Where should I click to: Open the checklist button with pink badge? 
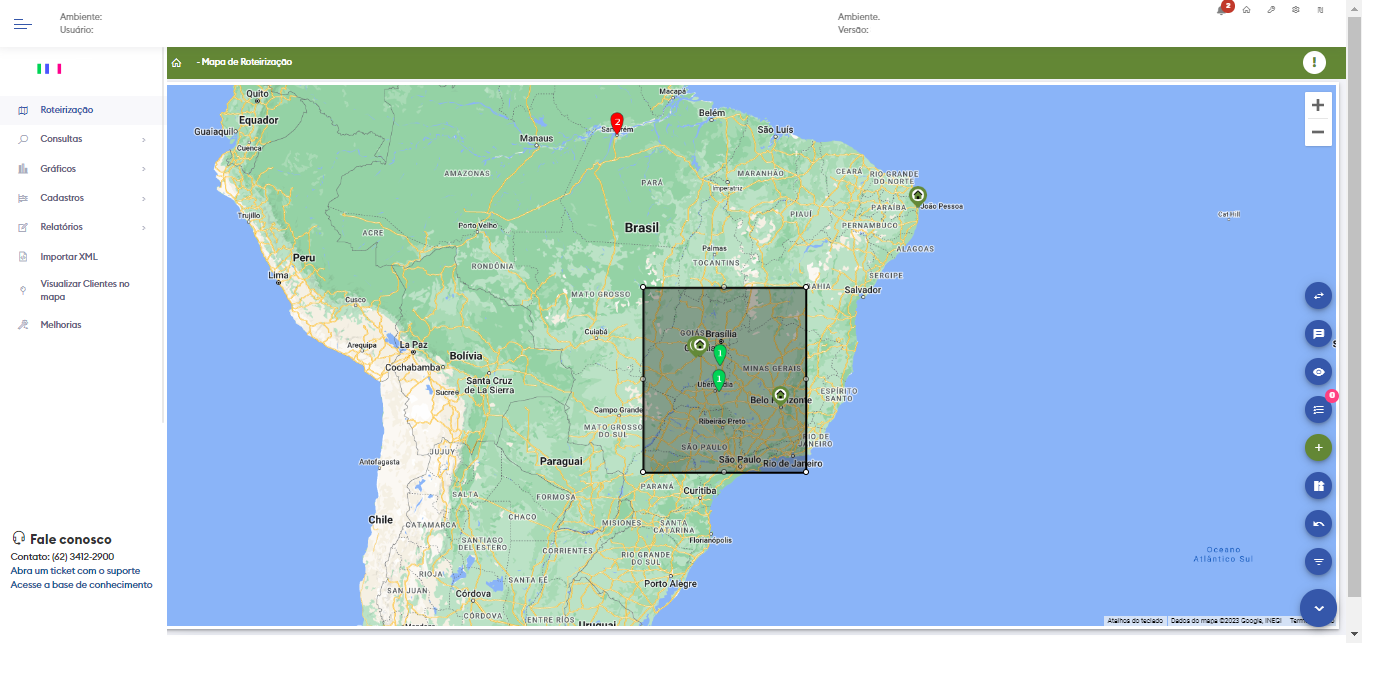coord(1318,410)
